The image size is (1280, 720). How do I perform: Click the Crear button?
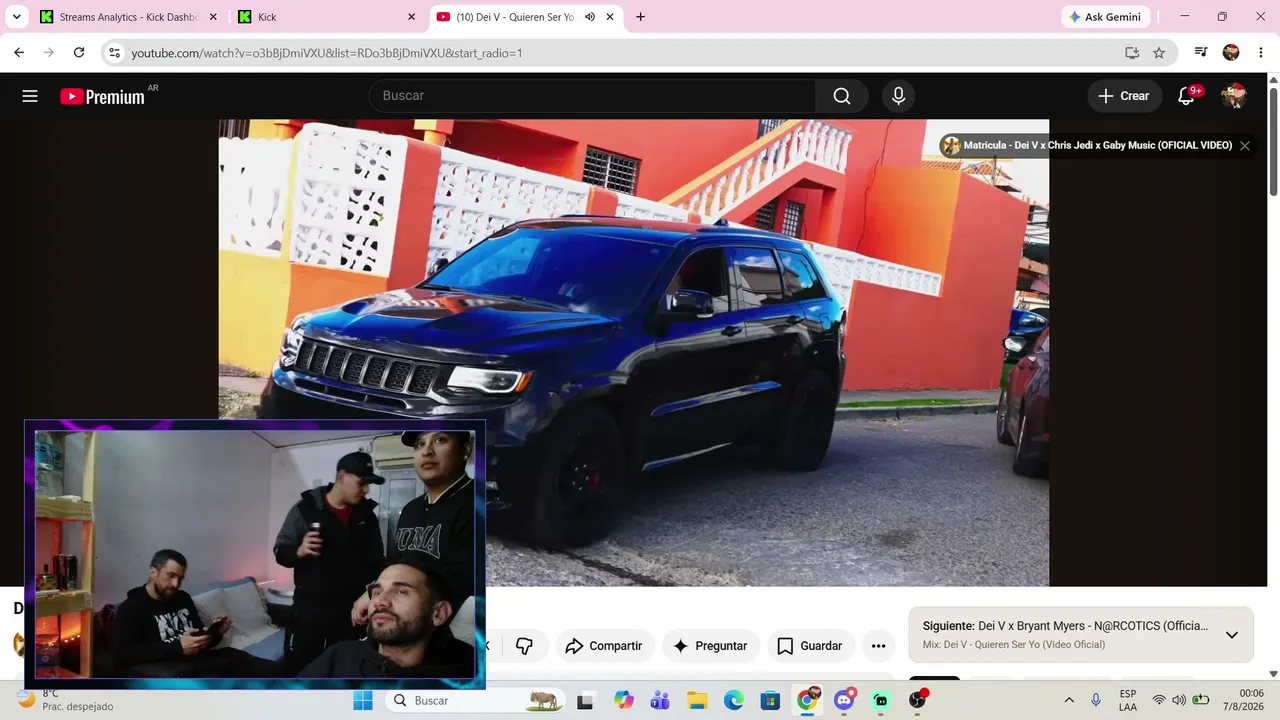pos(1124,96)
